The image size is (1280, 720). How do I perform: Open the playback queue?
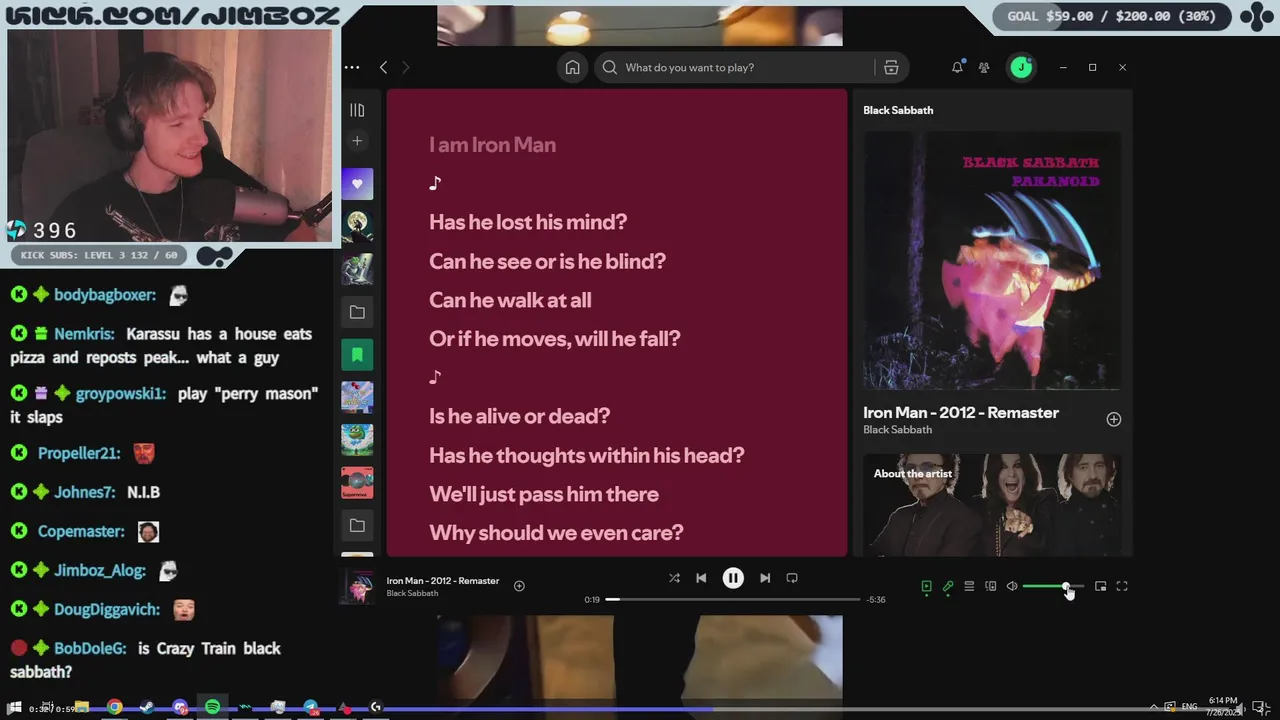coord(969,587)
